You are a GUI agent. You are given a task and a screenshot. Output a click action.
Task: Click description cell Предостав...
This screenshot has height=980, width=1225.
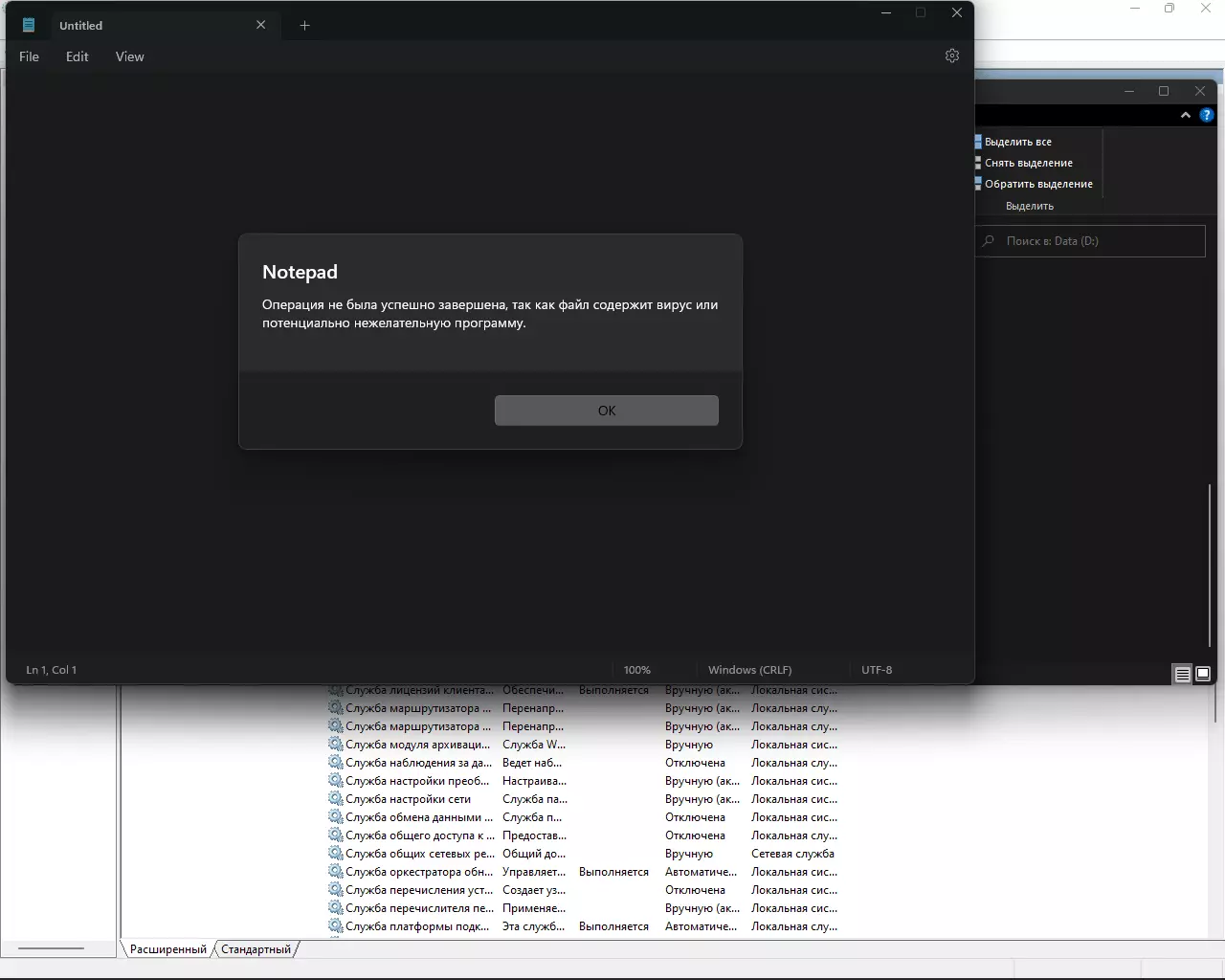[534, 835]
